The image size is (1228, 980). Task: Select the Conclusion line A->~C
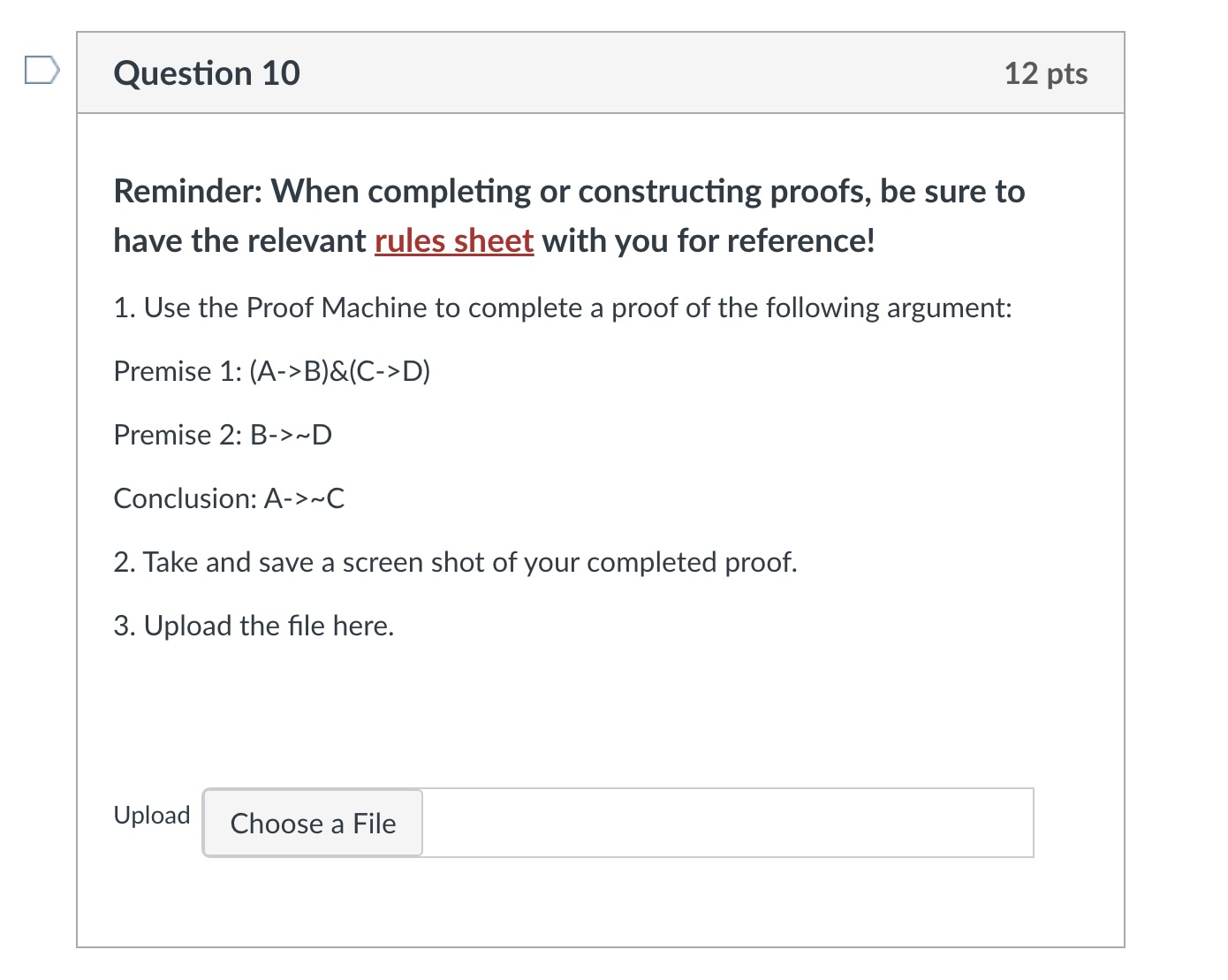pos(228,498)
